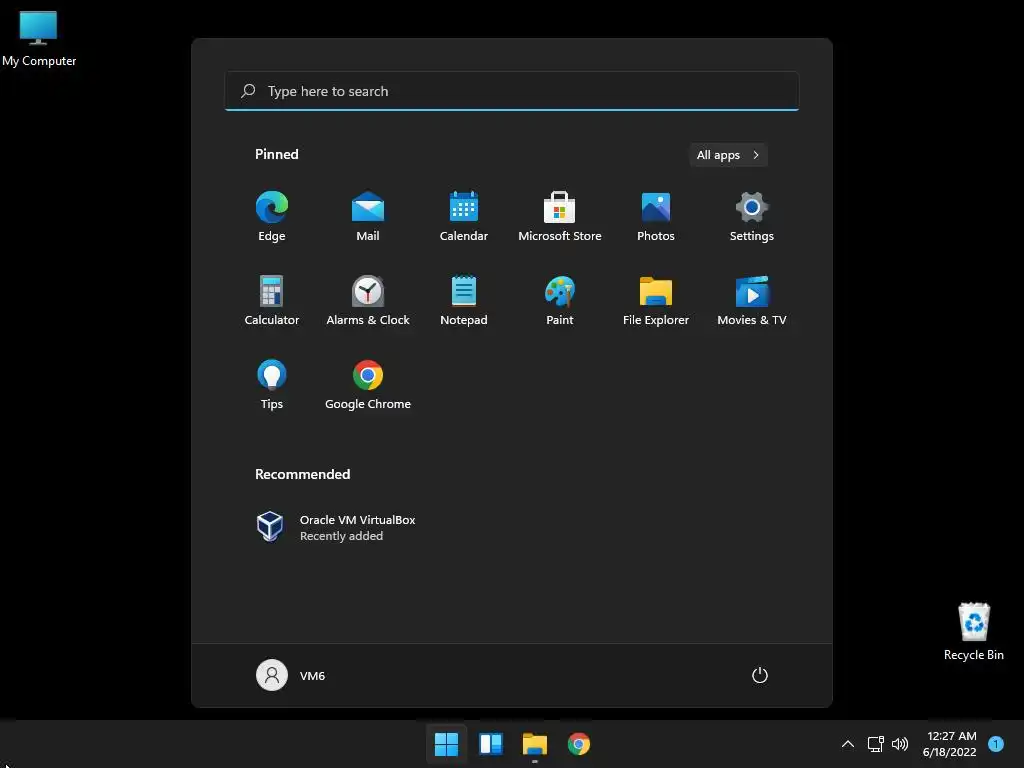Viewport: 1024px width, 768px height.
Task: Launch Google Chrome from pinned apps
Action: point(368,385)
